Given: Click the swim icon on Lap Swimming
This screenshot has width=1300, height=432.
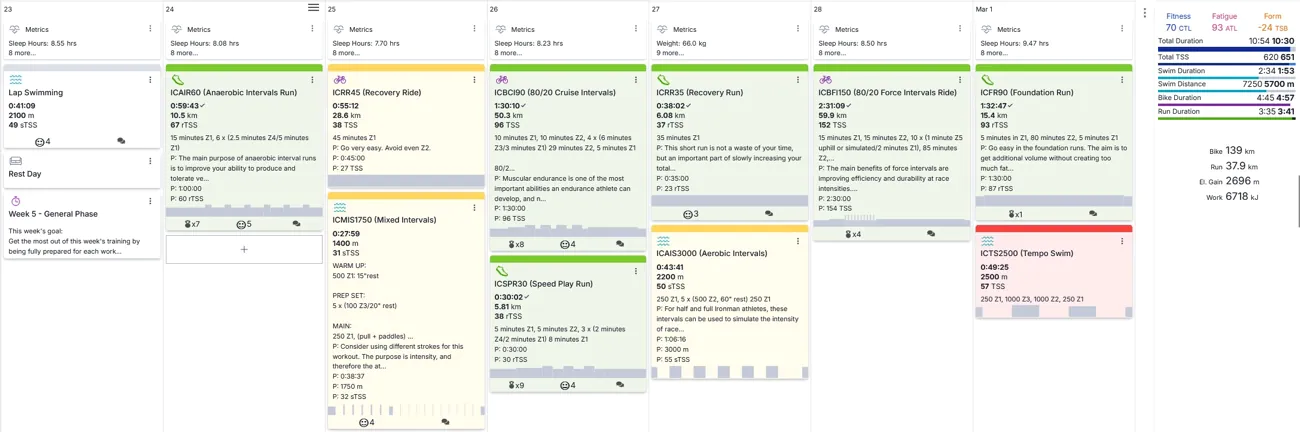Looking at the screenshot, I should [16, 80].
